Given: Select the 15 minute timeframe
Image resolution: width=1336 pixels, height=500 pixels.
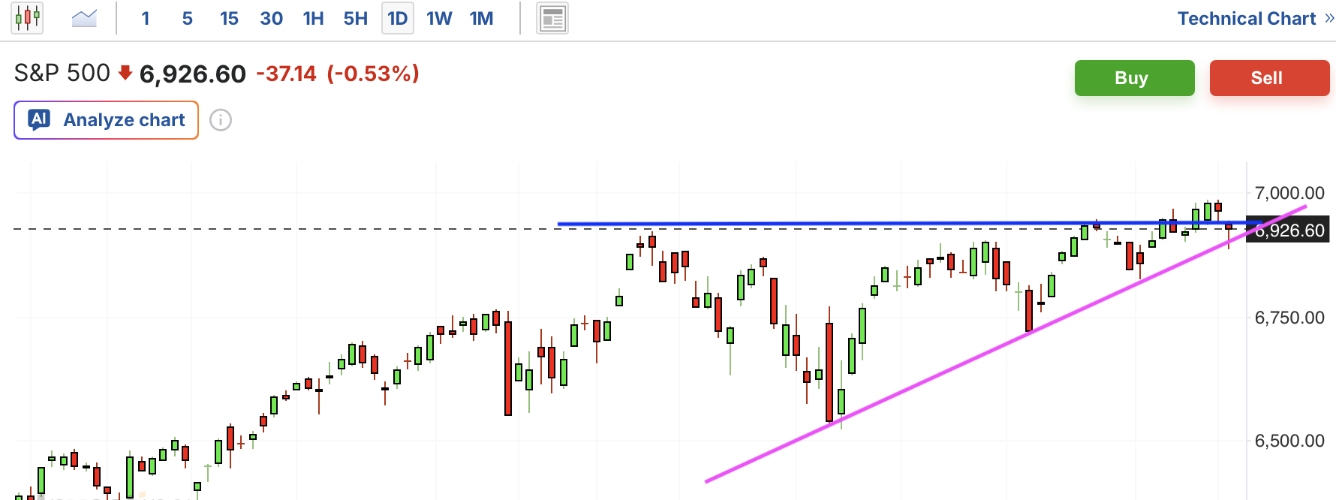Looking at the screenshot, I should [x=229, y=18].
